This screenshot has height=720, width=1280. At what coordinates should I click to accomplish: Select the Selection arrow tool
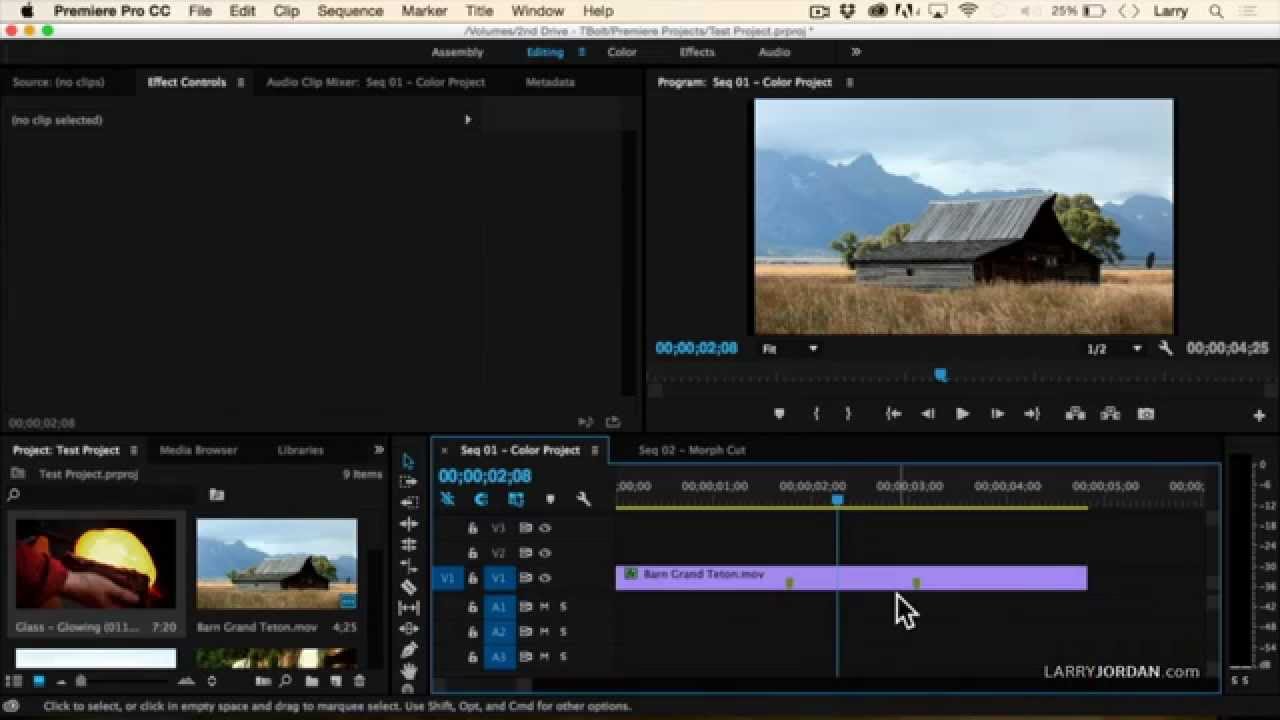(x=408, y=461)
